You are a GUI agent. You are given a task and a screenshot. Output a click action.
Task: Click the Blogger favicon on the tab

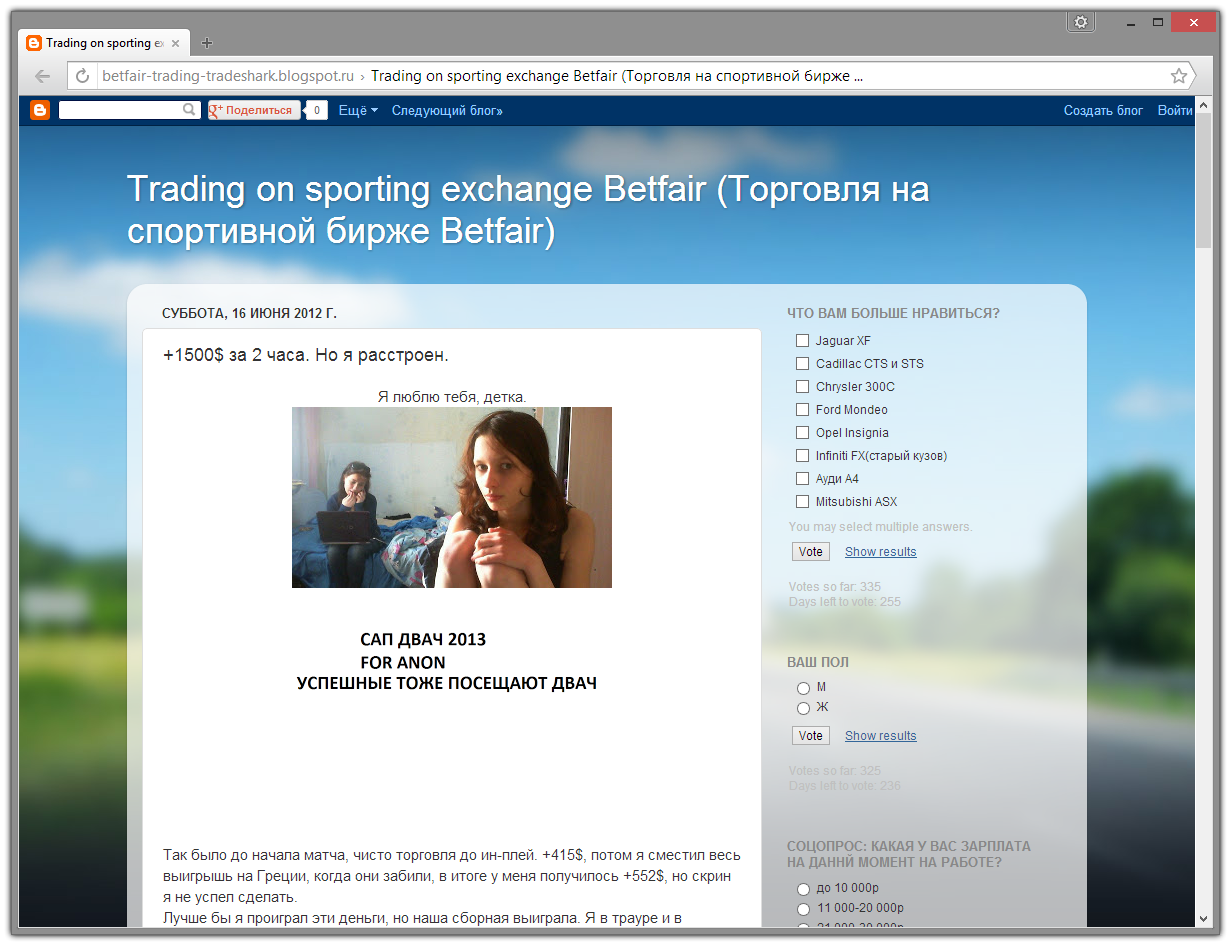pos(34,43)
